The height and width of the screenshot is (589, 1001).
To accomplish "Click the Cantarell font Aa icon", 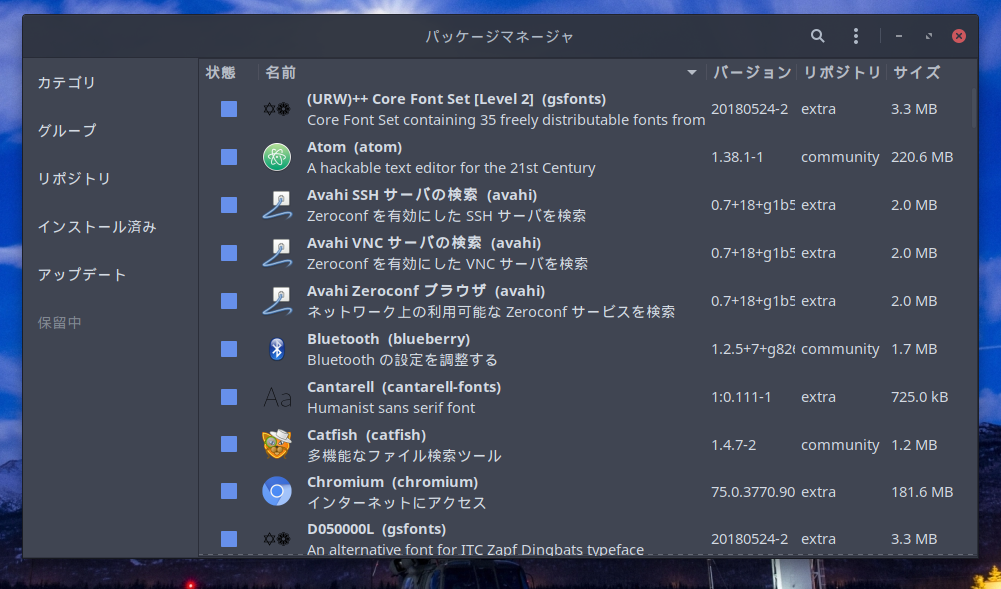I will coord(277,398).
